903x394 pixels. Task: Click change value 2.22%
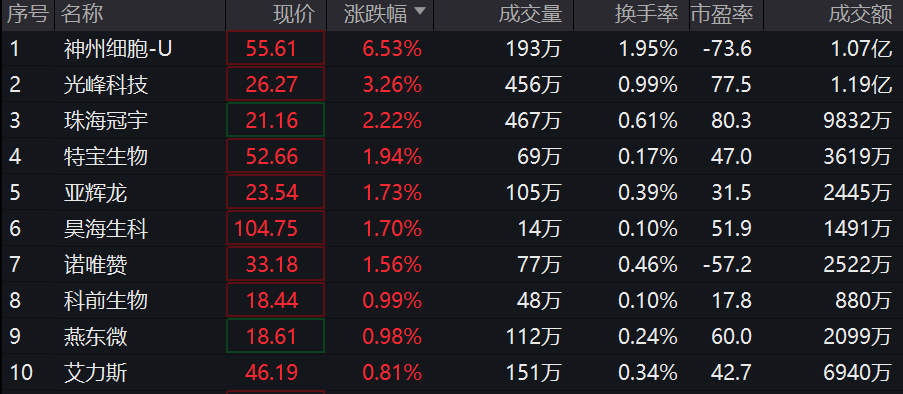point(392,120)
